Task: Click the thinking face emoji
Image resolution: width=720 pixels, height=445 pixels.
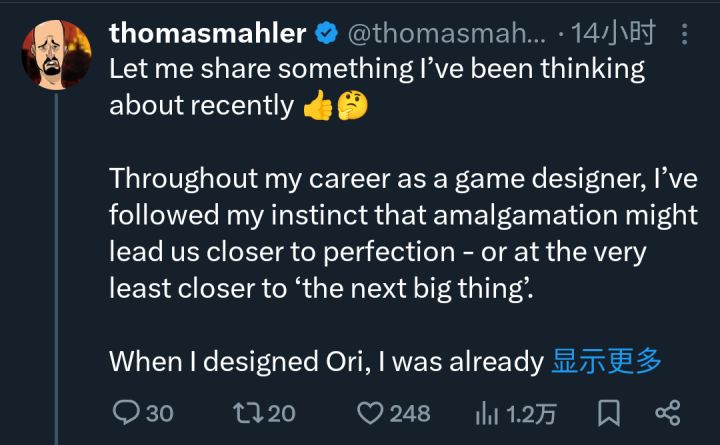Action: coord(351,106)
